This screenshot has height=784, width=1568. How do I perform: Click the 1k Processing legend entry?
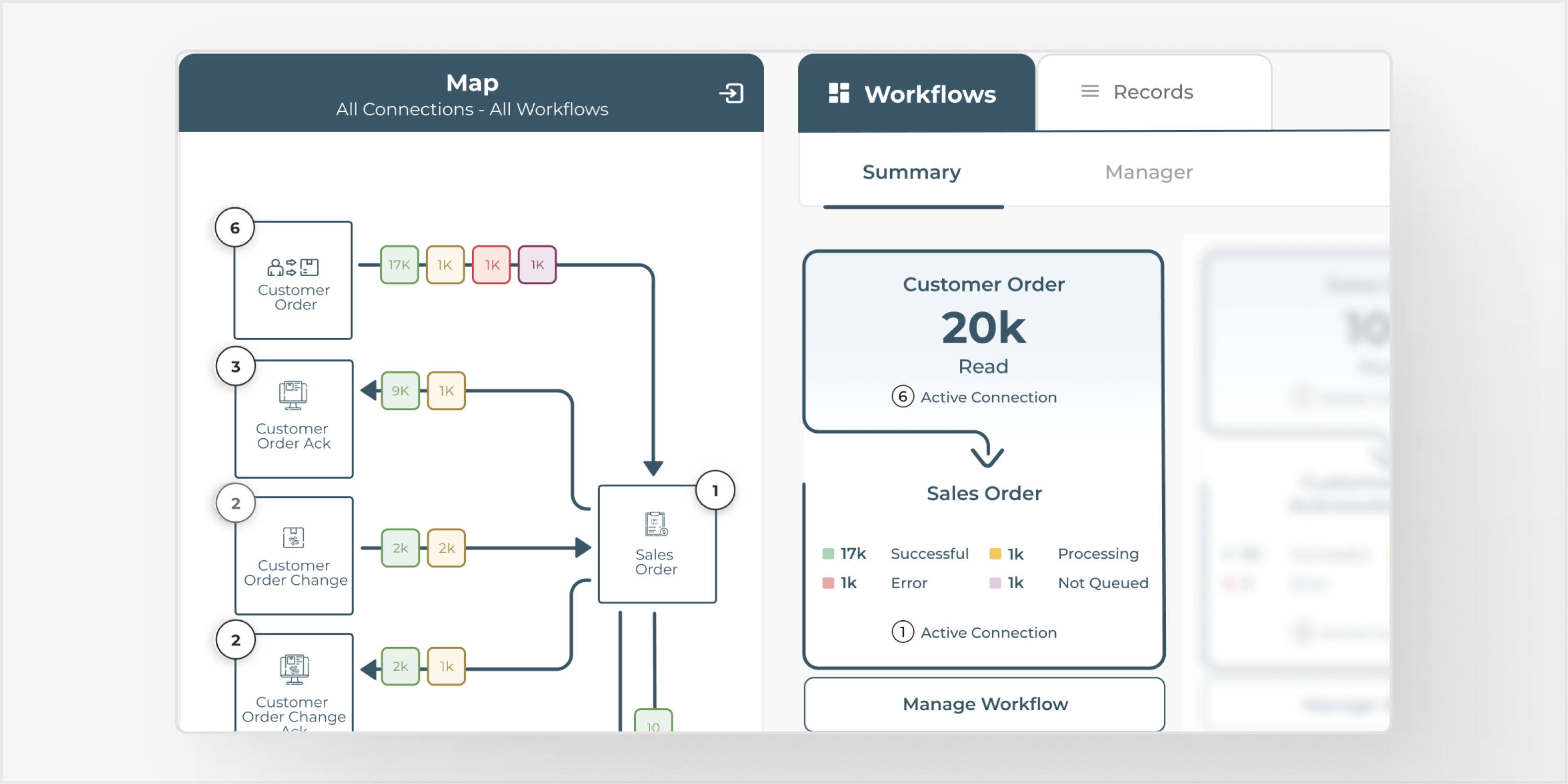point(1064,553)
